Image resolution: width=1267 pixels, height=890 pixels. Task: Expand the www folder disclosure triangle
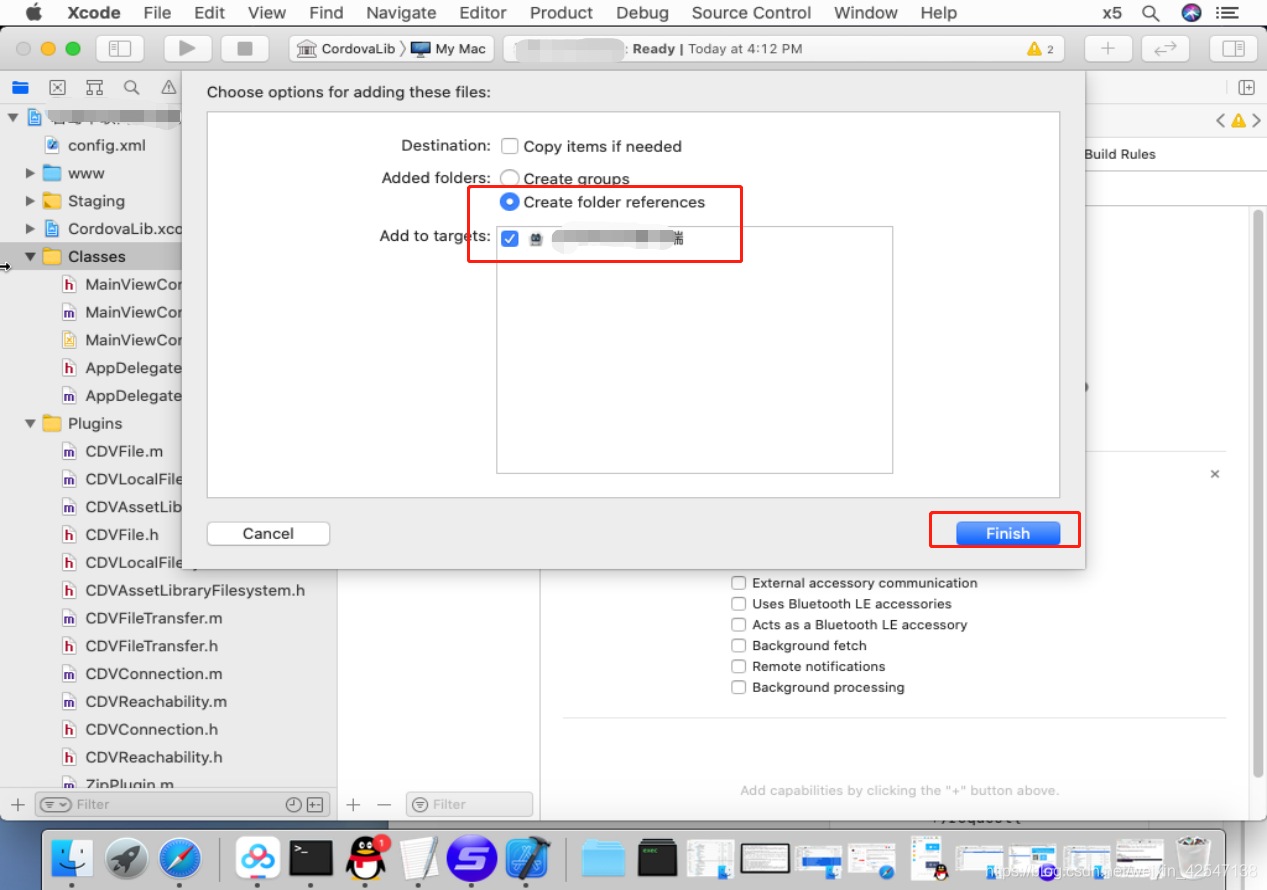point(30,173)
